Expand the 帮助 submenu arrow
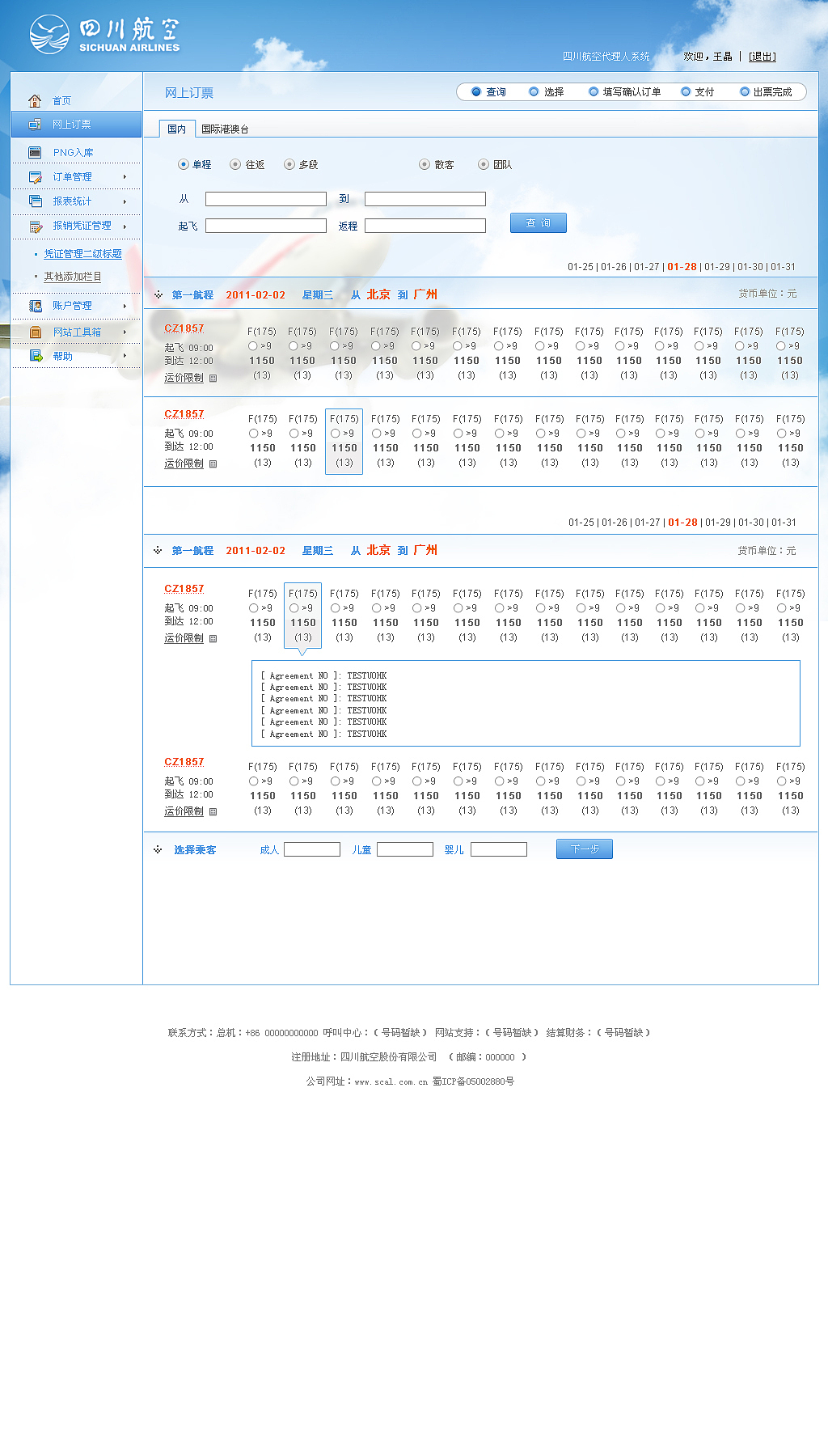Screen dimensions: 828x1456 click(125, 355)
